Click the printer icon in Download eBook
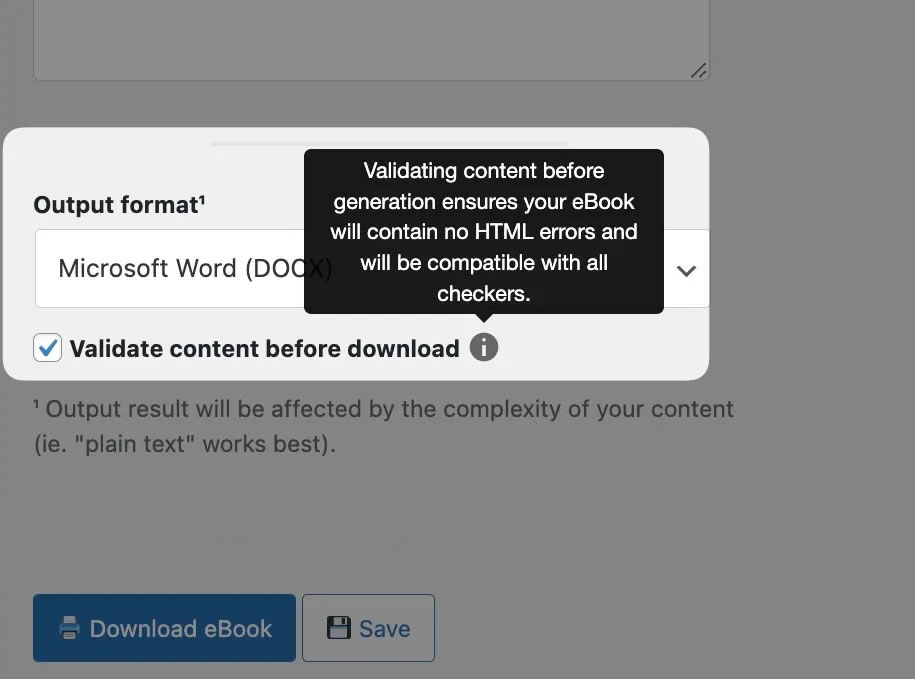This screenshot has width=915, height=679. coord(69,628)
